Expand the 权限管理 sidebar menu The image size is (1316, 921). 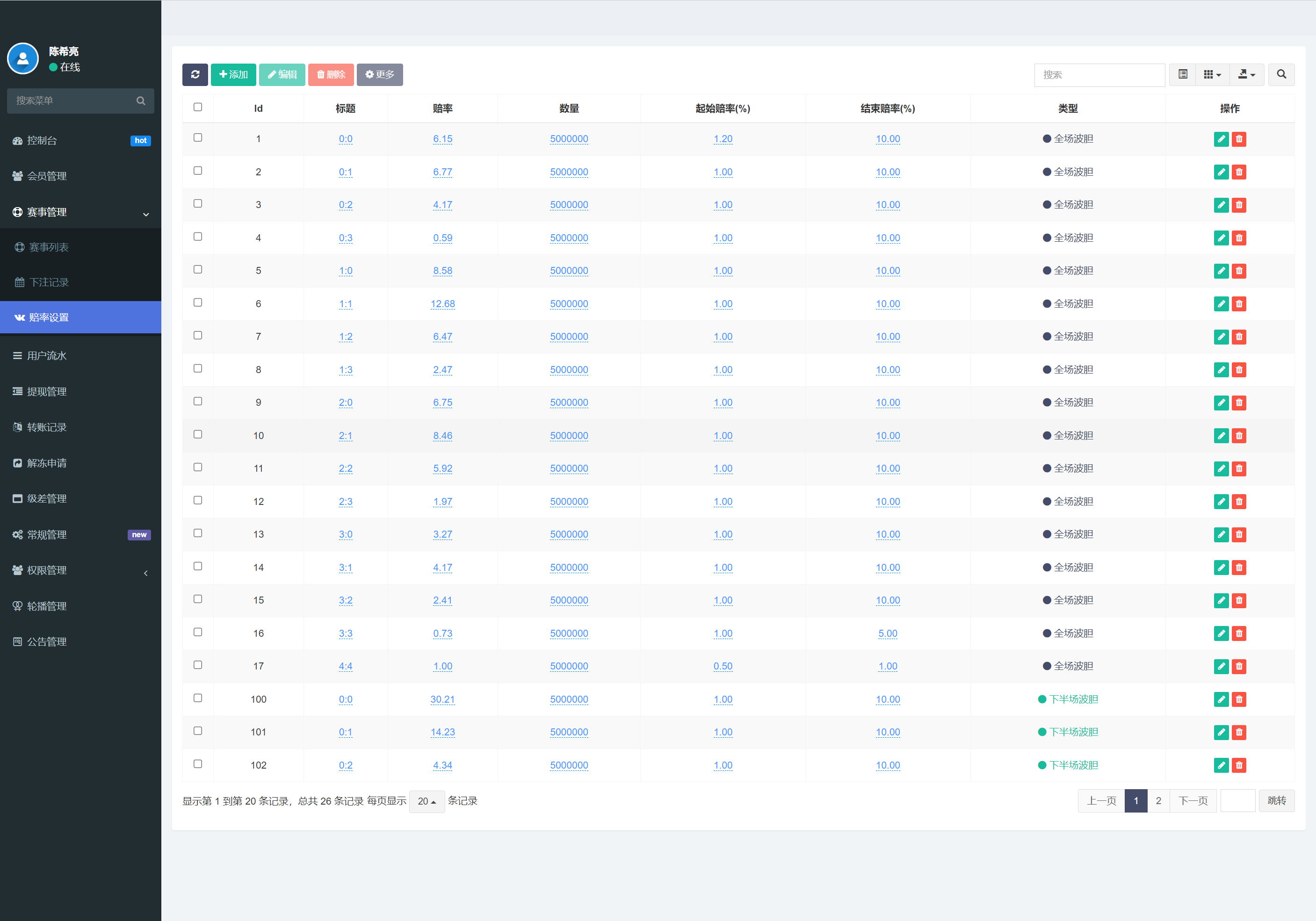(81, 570)
